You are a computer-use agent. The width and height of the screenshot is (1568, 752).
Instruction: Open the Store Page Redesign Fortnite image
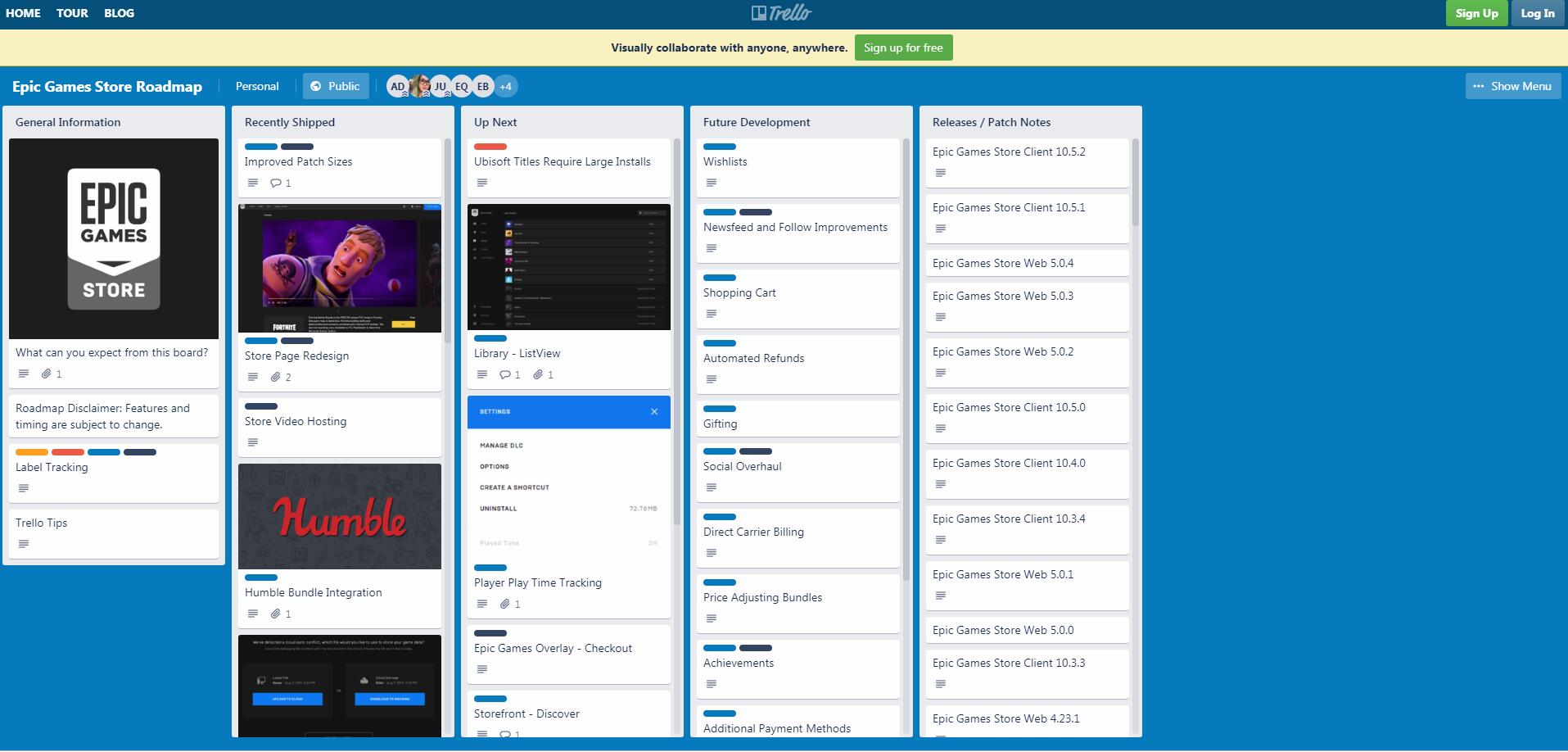tap(340, 268)
